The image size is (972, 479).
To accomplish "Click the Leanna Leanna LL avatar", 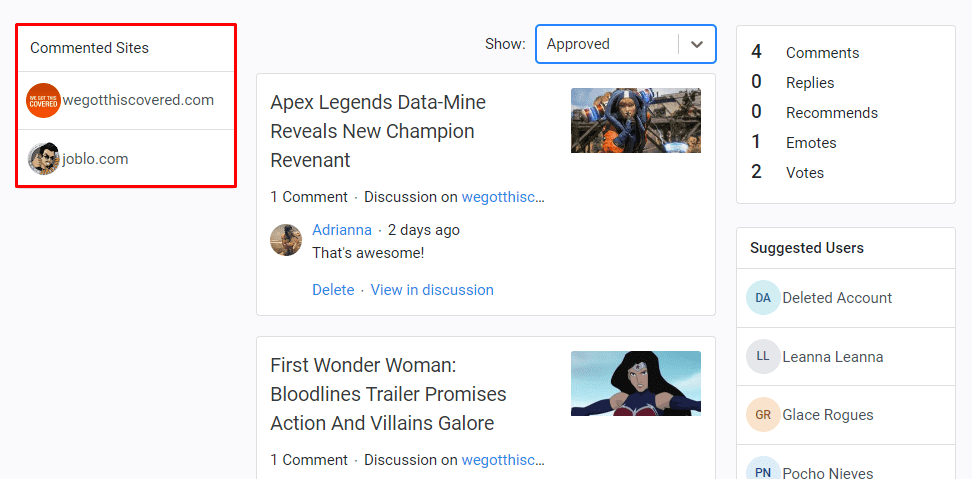I will coord(763,356).
